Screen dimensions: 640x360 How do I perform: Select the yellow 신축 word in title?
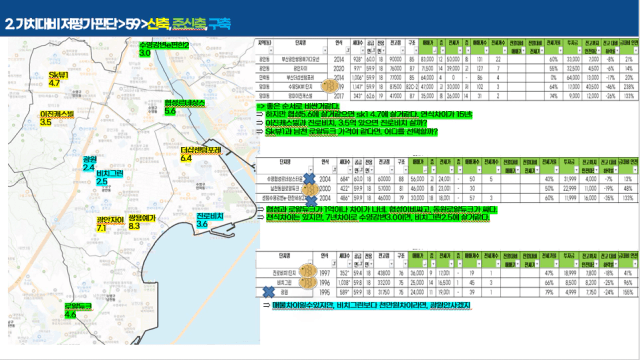point(158,24)
